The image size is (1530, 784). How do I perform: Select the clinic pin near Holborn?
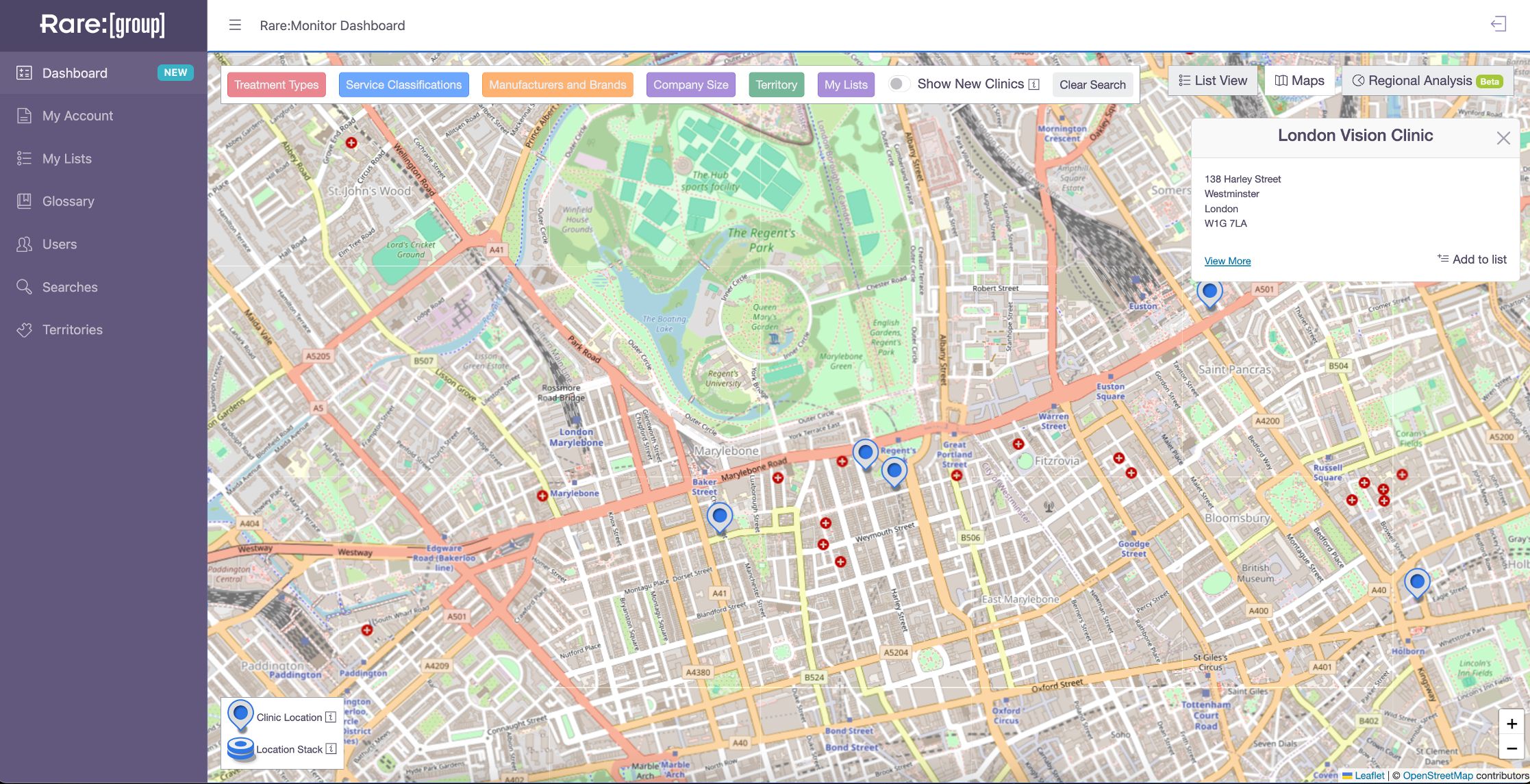1417,585
